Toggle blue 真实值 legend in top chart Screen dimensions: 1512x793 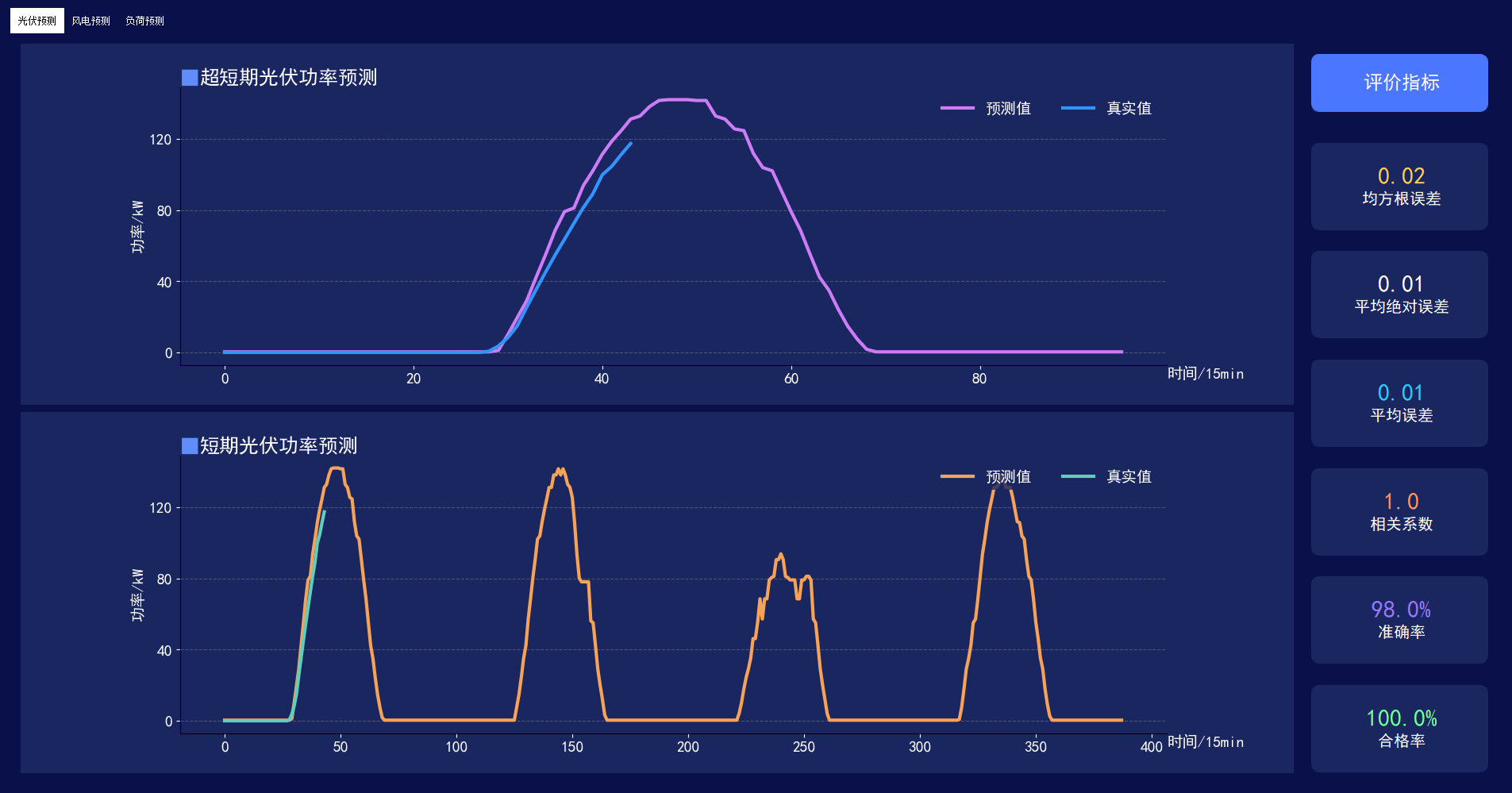click(1106, 108)
